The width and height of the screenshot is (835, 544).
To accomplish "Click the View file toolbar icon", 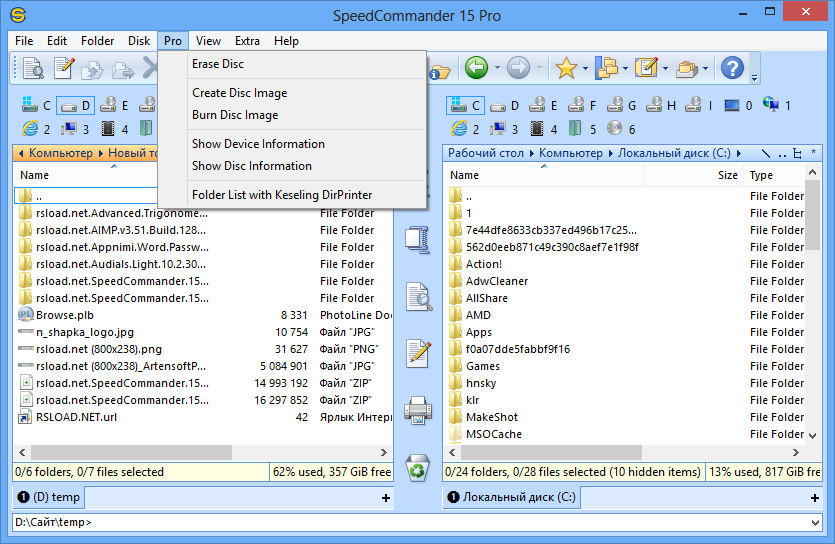I will 33,68.
